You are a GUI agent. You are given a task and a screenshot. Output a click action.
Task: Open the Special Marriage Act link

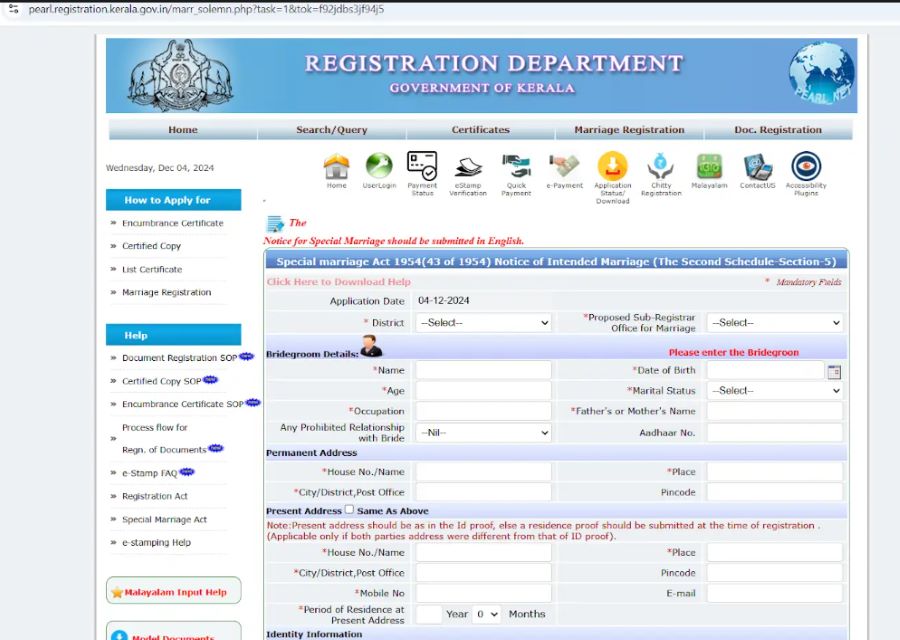pyautogui.click(x=164, y=519)
